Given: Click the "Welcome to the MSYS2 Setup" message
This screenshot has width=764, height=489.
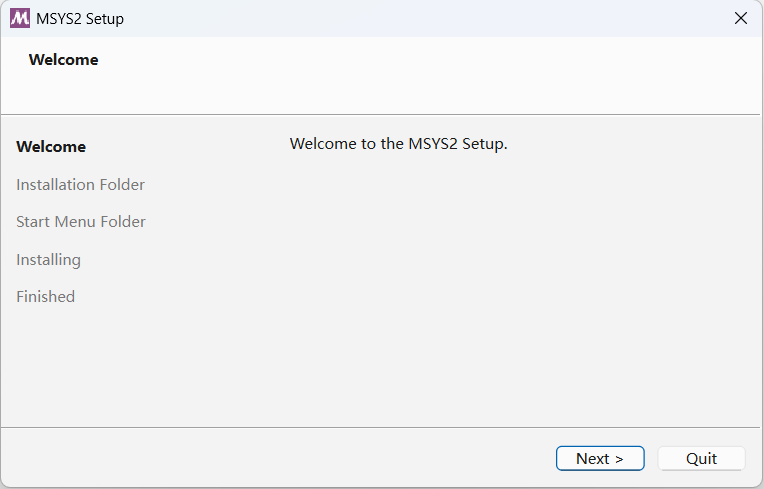Looking at the screenshot, I should coord(398,144).
